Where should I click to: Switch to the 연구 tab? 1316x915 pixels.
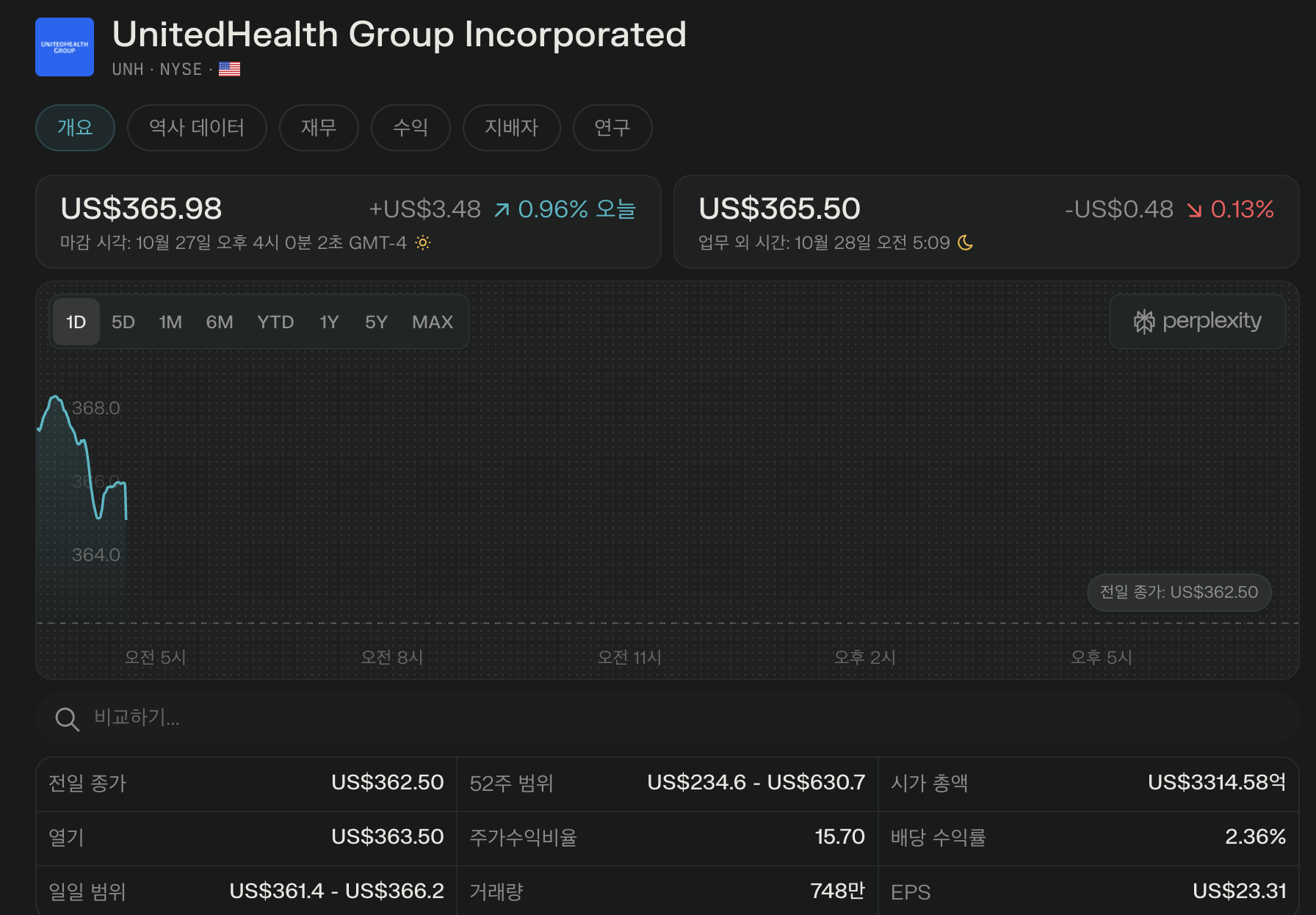point(612,128)
